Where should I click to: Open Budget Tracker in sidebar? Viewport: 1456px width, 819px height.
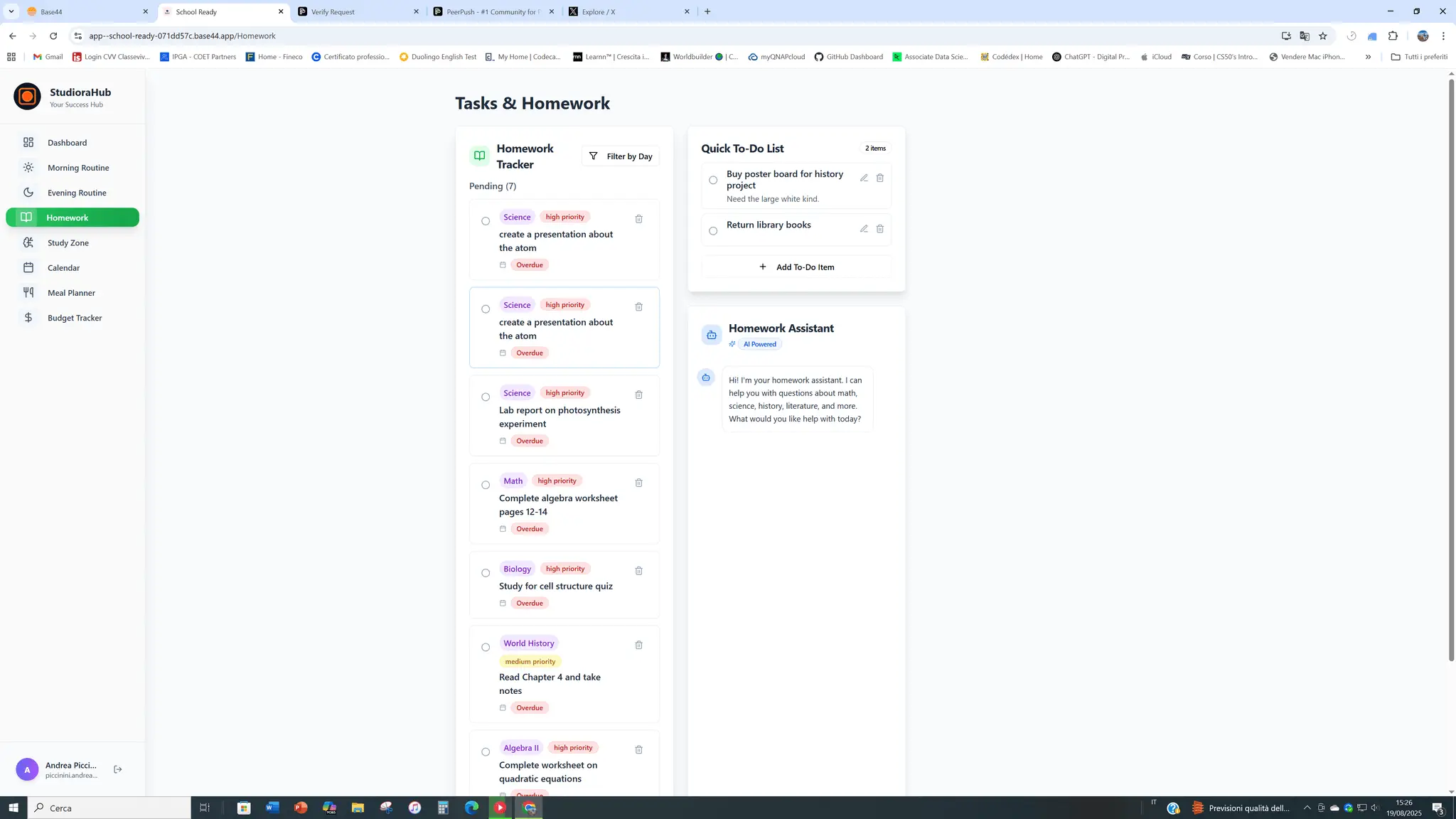point(73,318)
